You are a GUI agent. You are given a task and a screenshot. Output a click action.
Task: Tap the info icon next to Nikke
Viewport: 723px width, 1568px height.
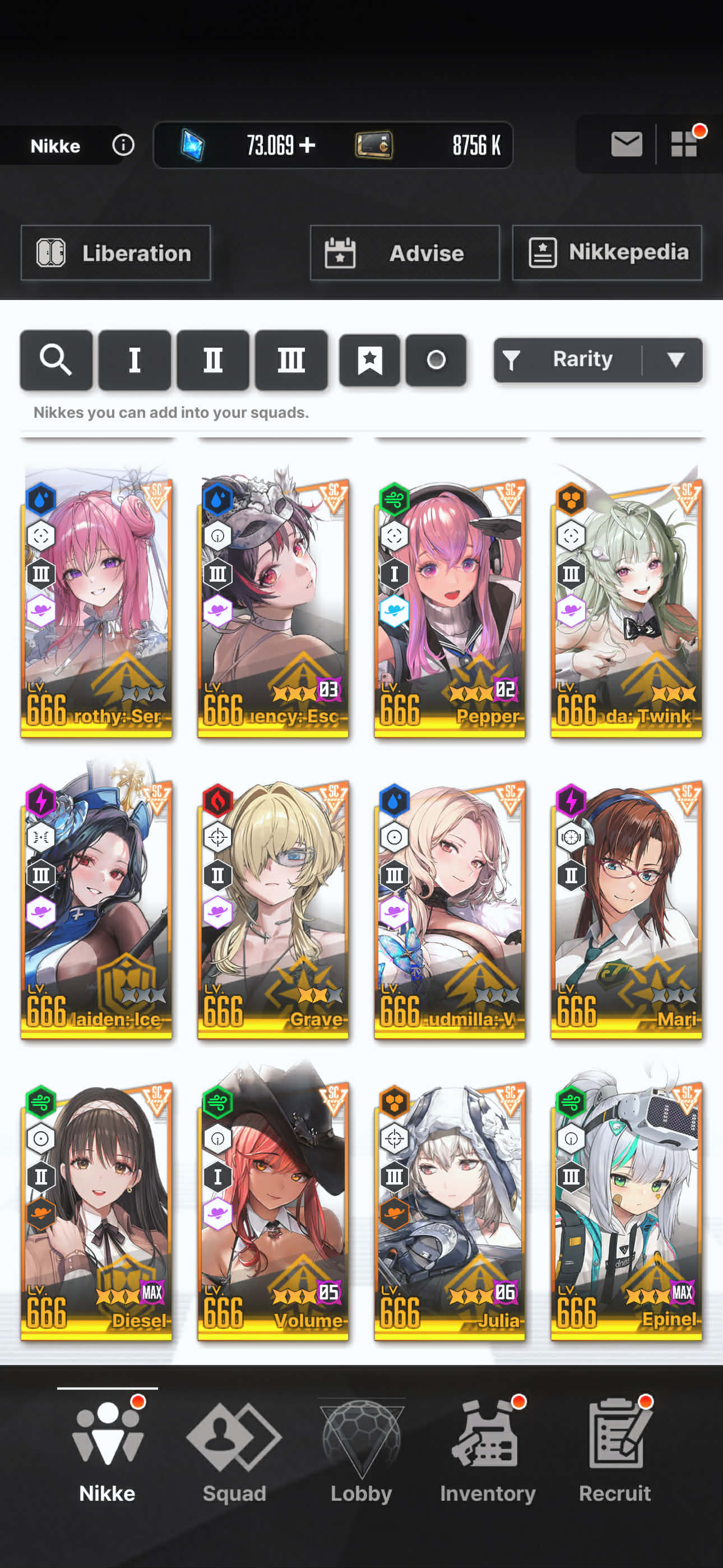click(123, 145)
